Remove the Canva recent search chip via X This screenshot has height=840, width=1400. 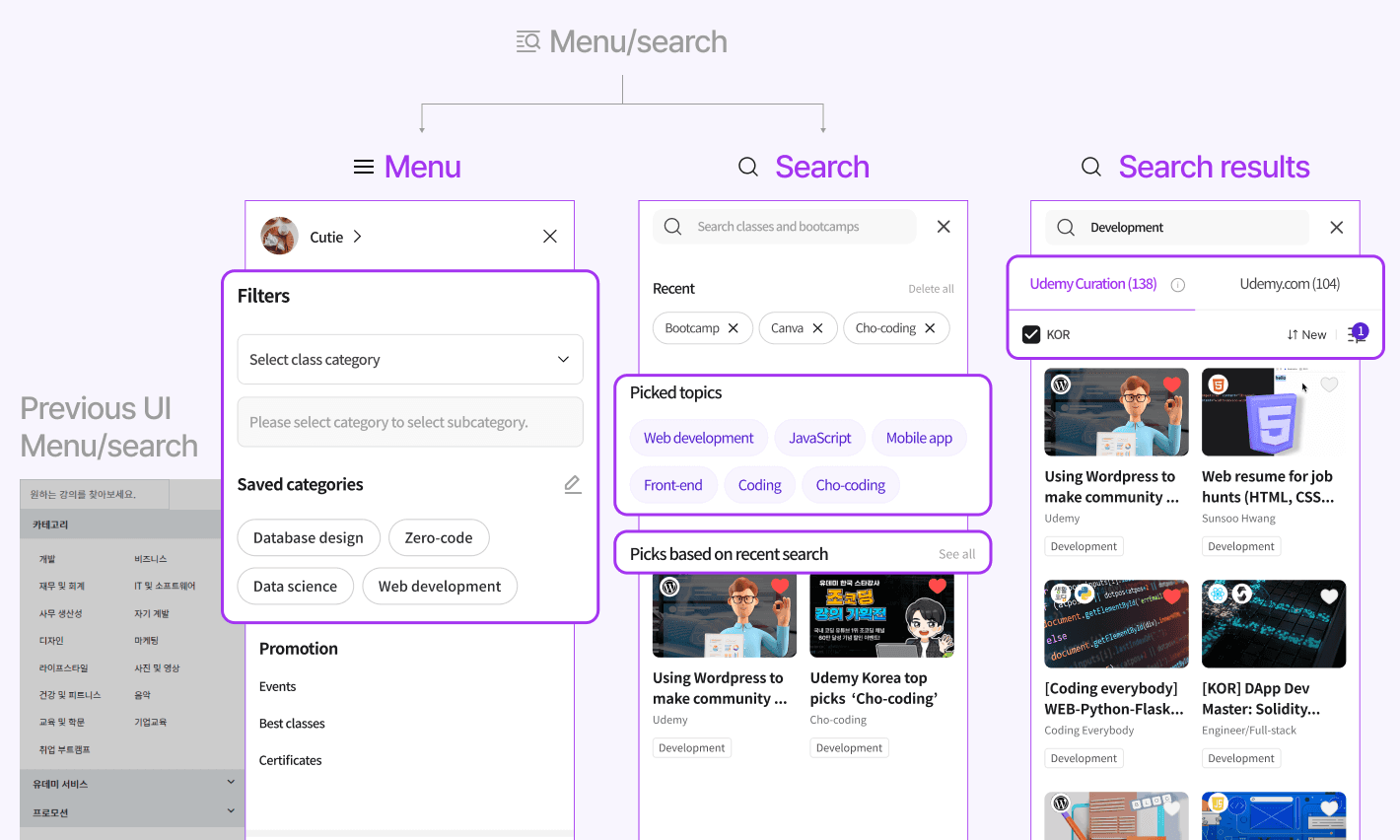(x=817, y=328)
